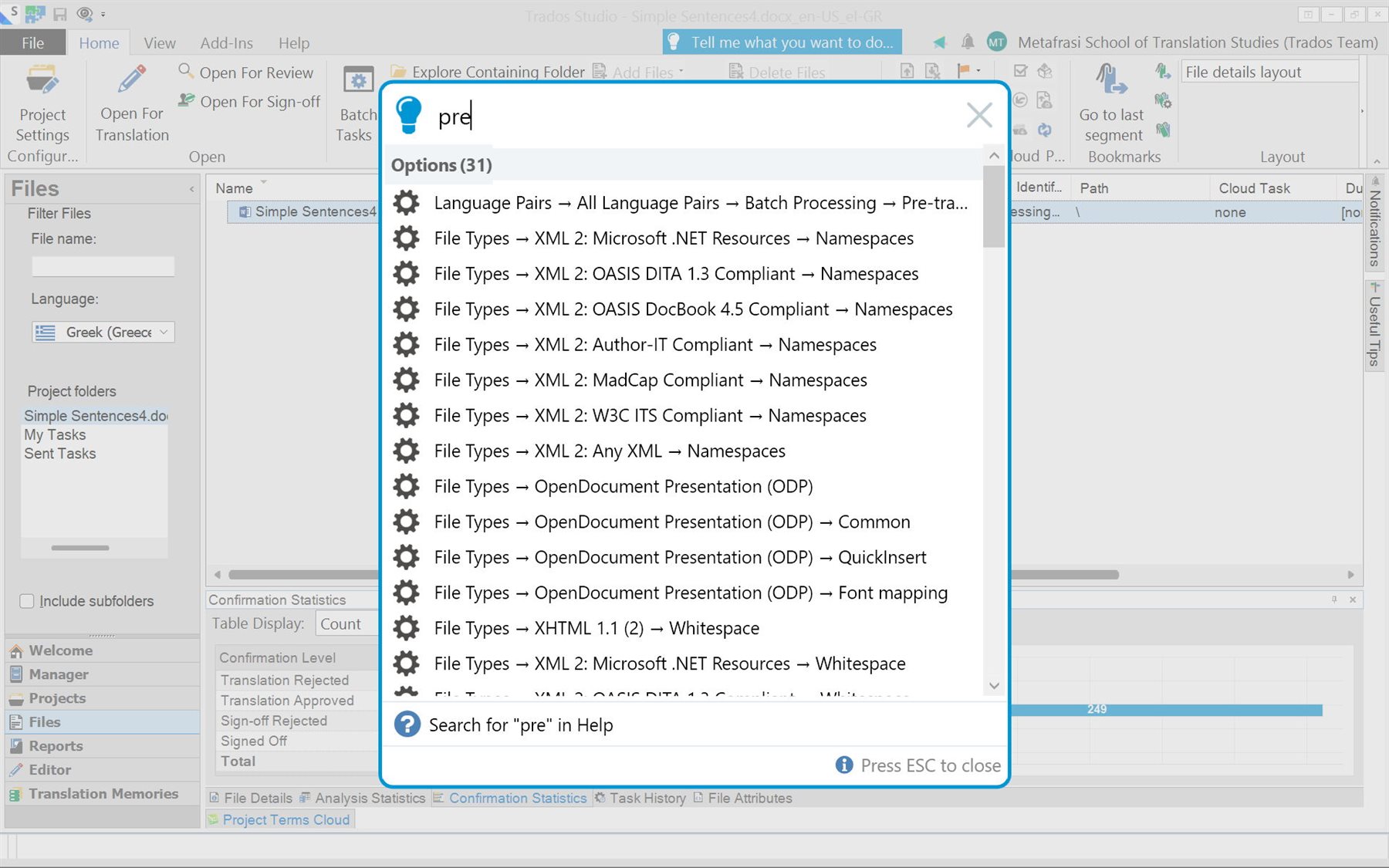
Task: Select Open For Review
Action: click(x=247, y=72)
